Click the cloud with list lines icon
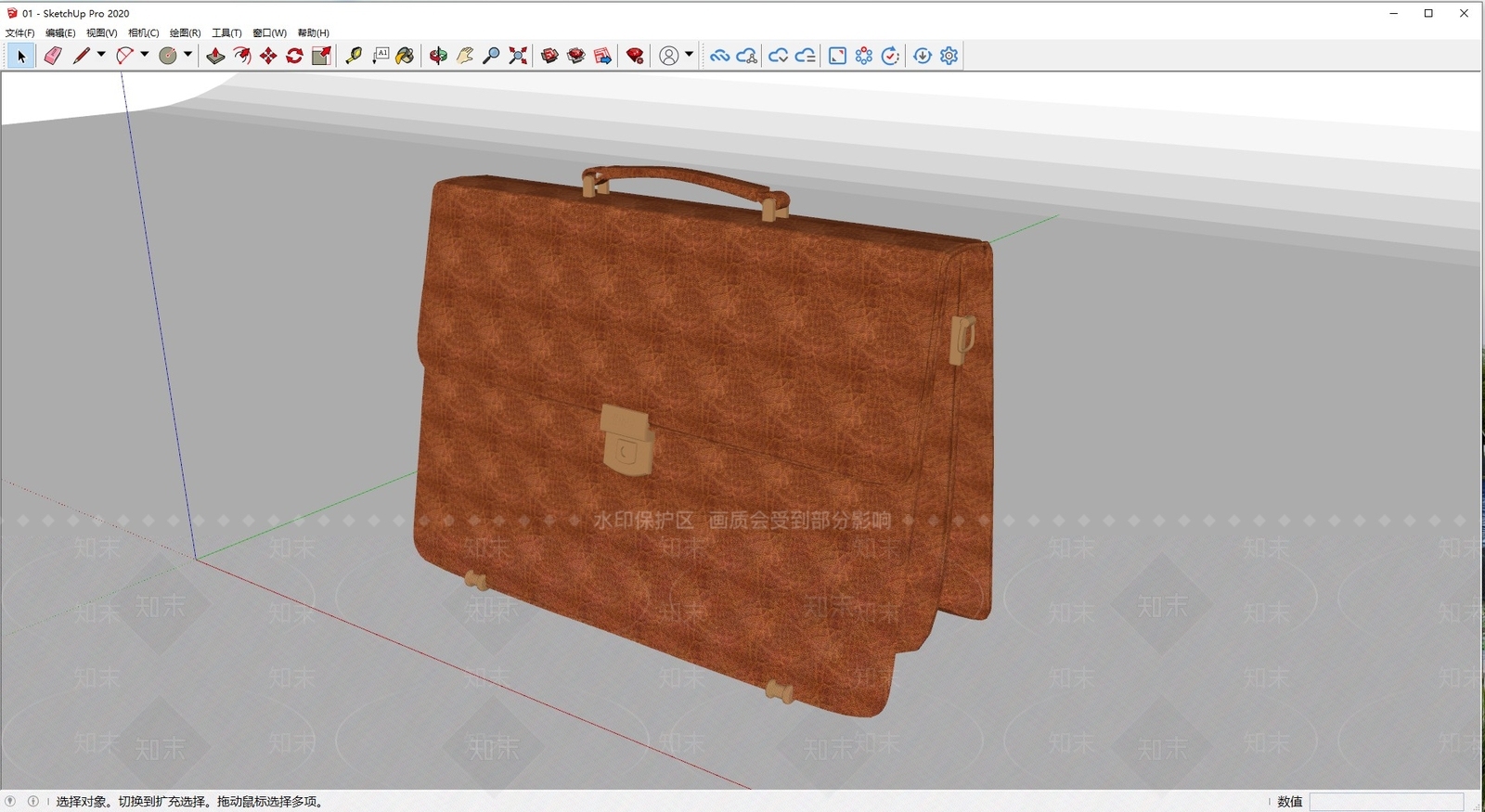The height and width of the screenshot is (812, 1485). pos(805,56)
